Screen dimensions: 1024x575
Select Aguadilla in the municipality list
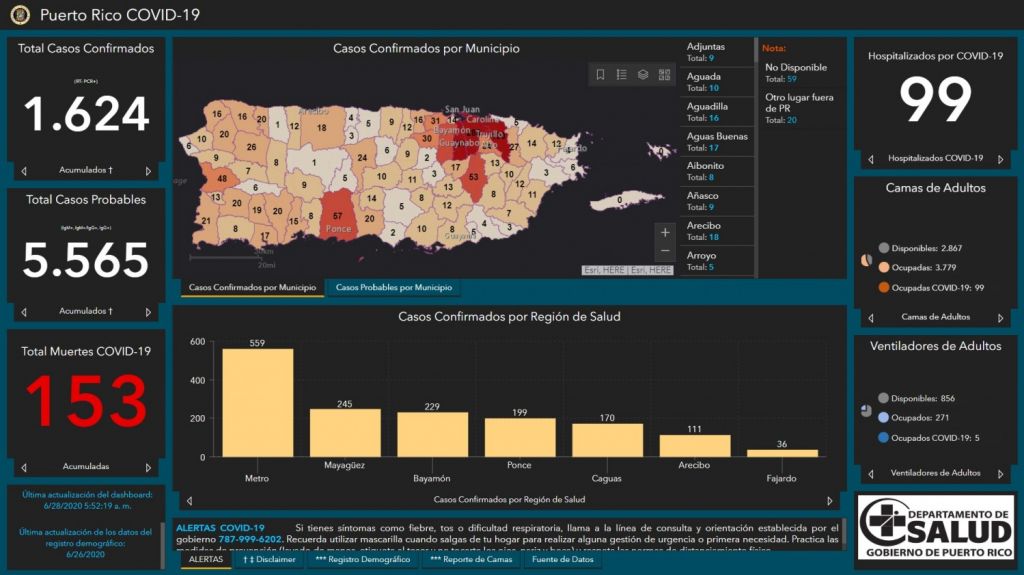tap(717, 112)
